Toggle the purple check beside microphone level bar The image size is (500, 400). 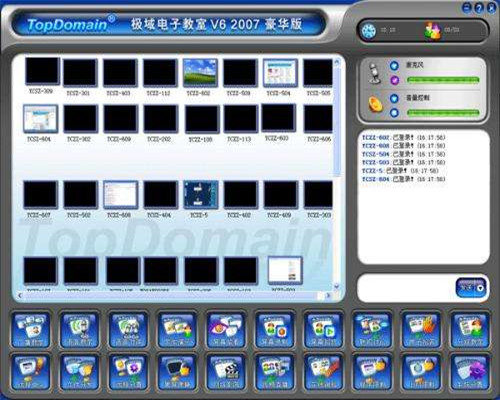(394, 80)
